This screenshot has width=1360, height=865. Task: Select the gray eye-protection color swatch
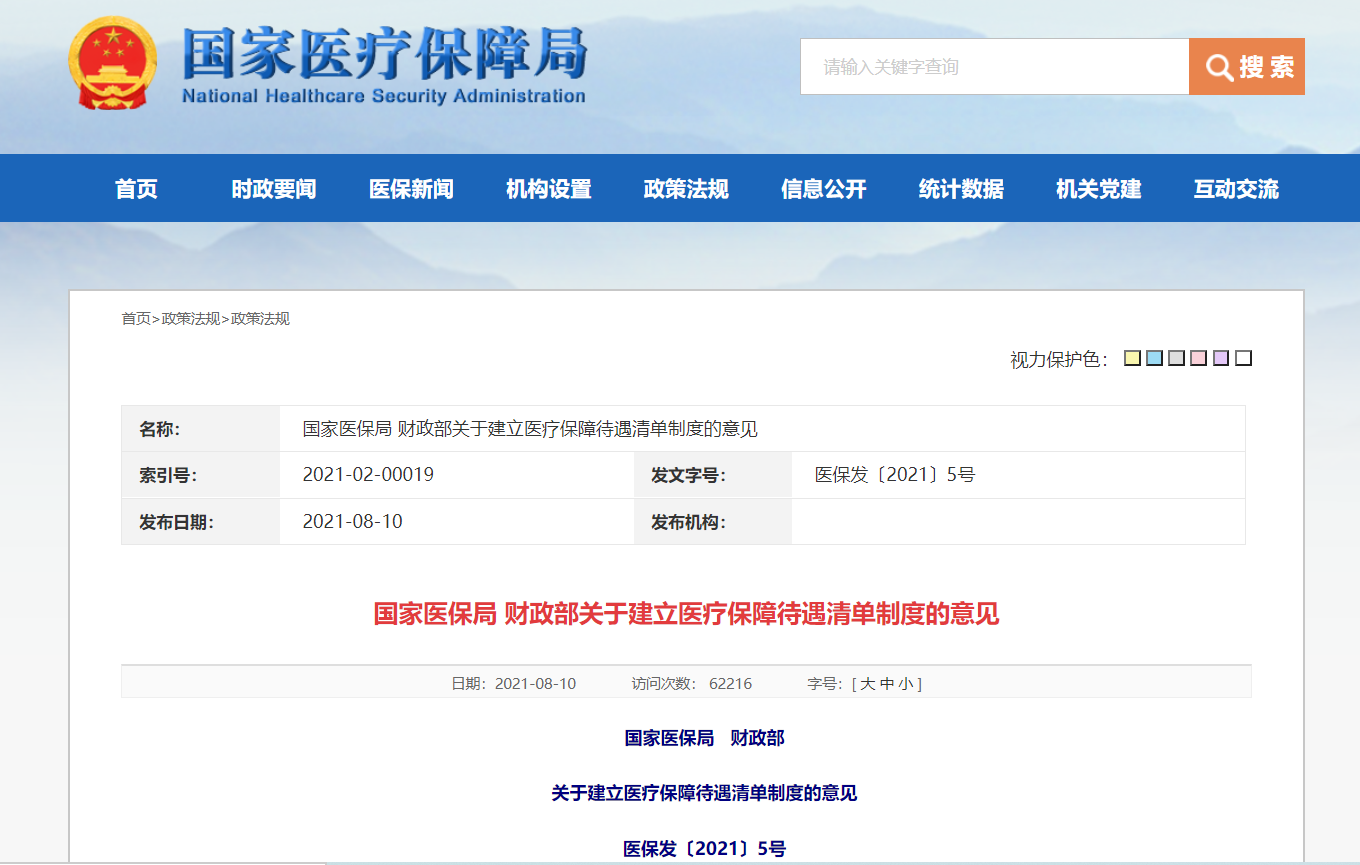[1176, 358]
